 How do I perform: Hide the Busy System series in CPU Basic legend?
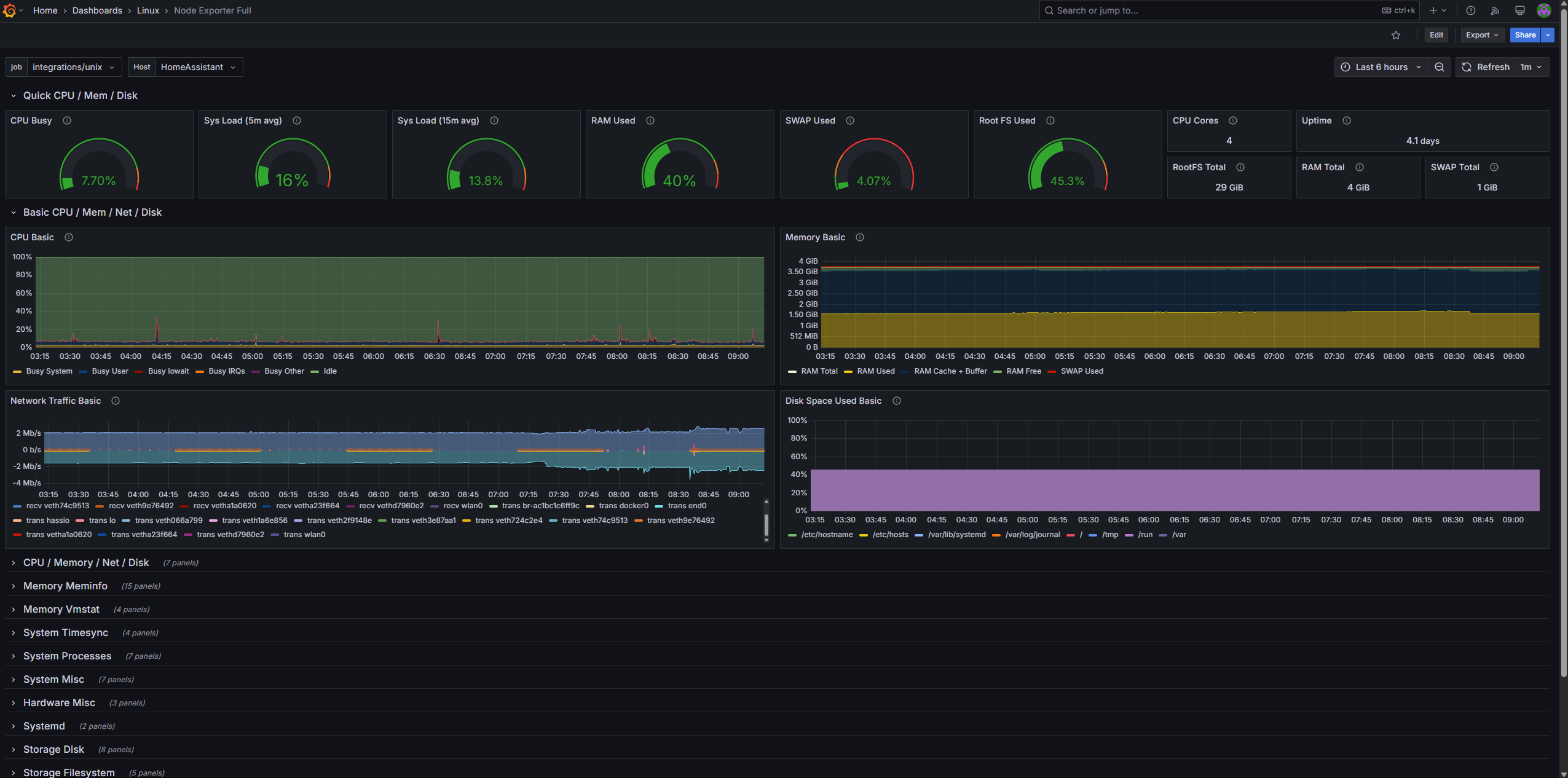pyautogui.click(x=49, y=371)
